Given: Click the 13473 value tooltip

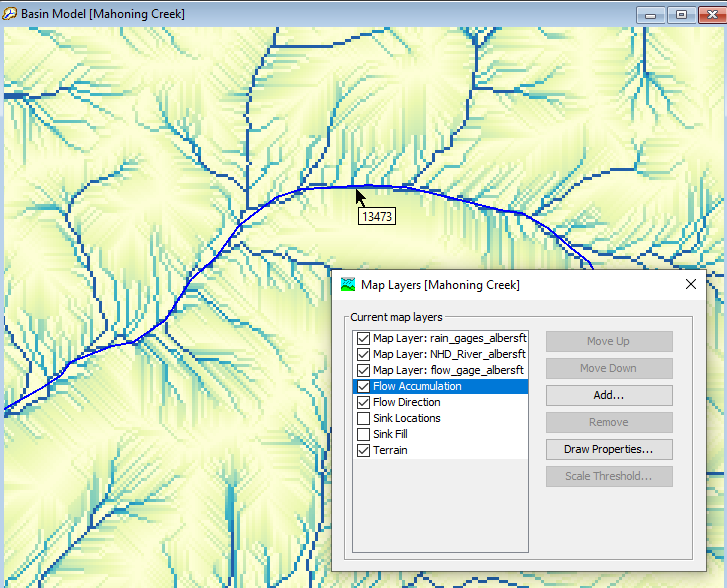Looking at the screenshot, I should (377, 217).
